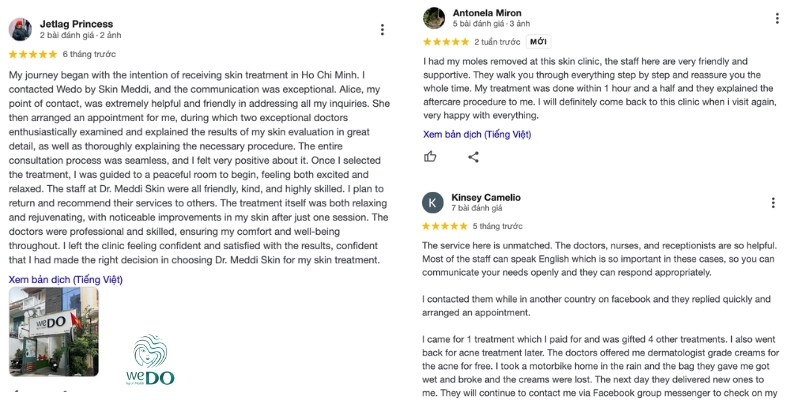Screen dimensions: 800x400
Task: Open the more options menu on Antonela Miron's review
Action: tap(777, 18)
